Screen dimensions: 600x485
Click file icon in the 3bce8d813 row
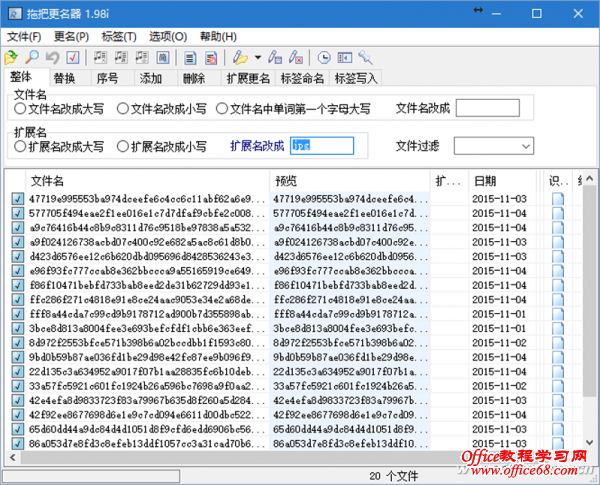tap(558, 328)
